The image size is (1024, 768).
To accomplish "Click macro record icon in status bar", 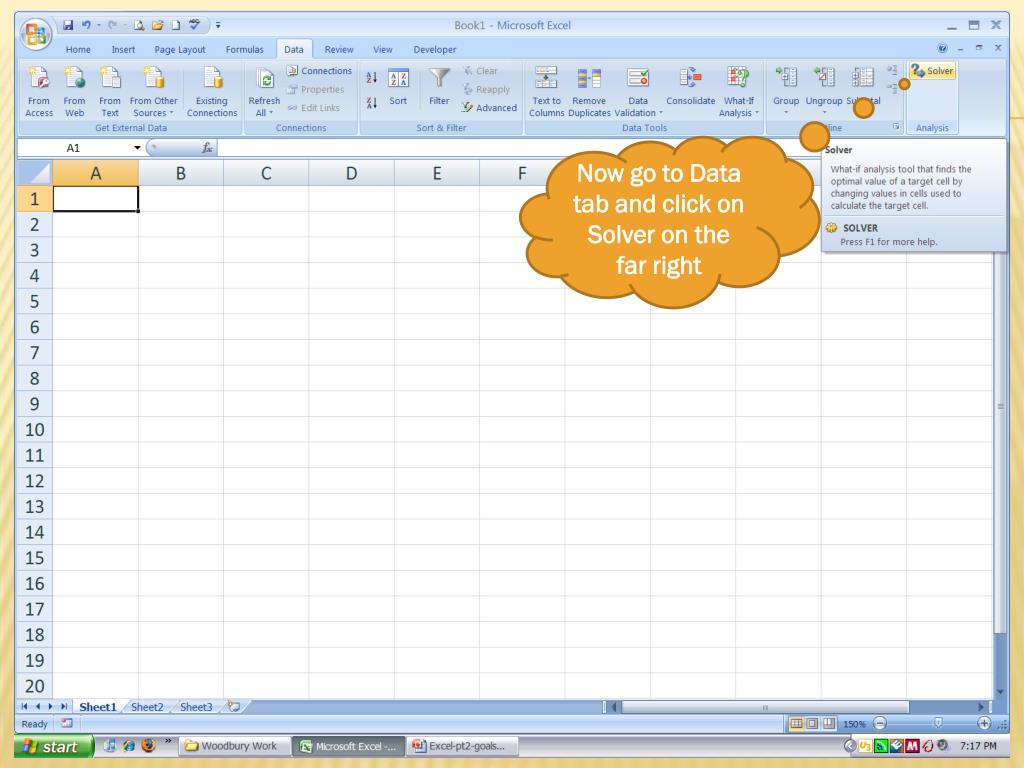I will coord(67,723).
